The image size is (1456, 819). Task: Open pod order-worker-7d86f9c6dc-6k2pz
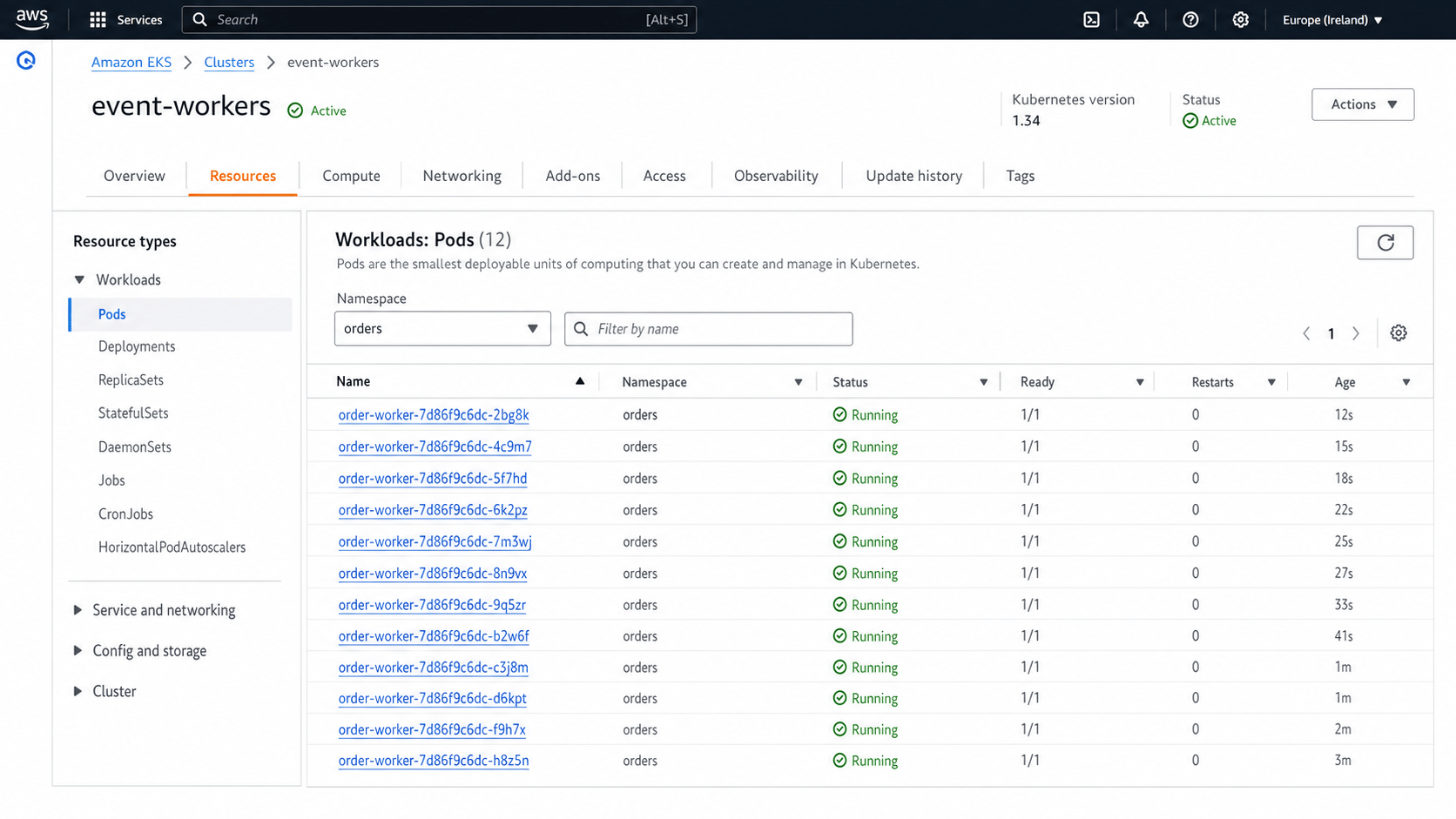click(x=433, y=510)
